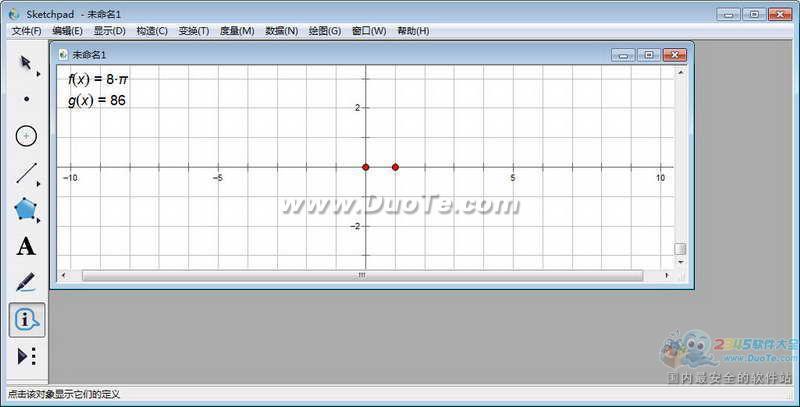Select the Arrow selection tool

pos(26,63)
